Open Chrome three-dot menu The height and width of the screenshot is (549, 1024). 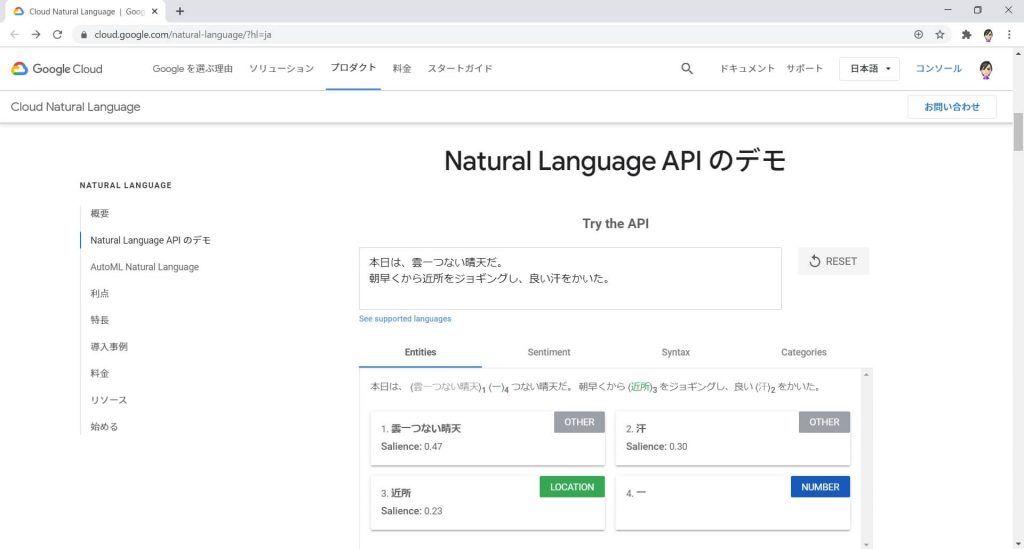1009,35
